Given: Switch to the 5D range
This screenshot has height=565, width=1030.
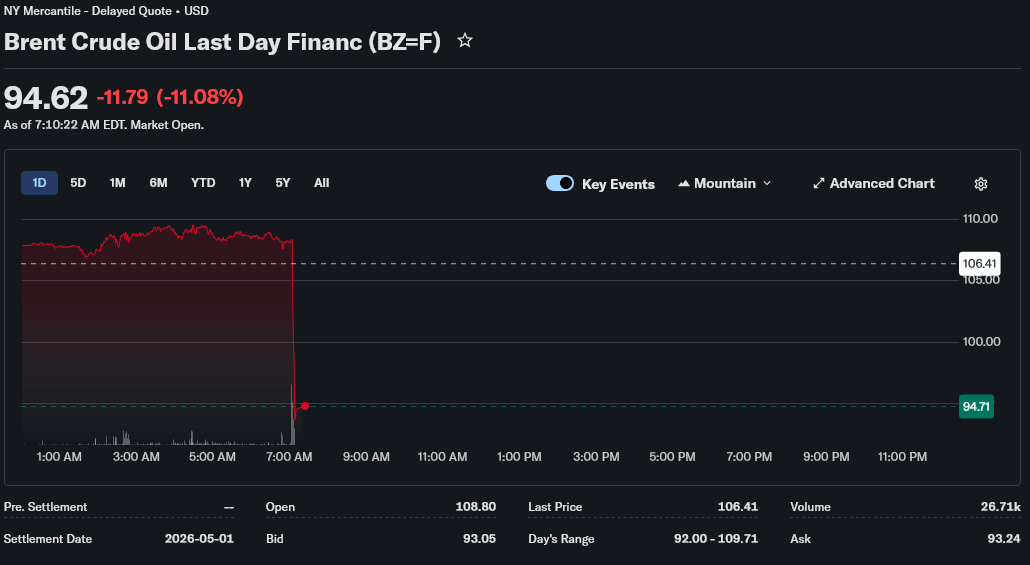Looking at the screenshot, I should [x=78, y=183].
